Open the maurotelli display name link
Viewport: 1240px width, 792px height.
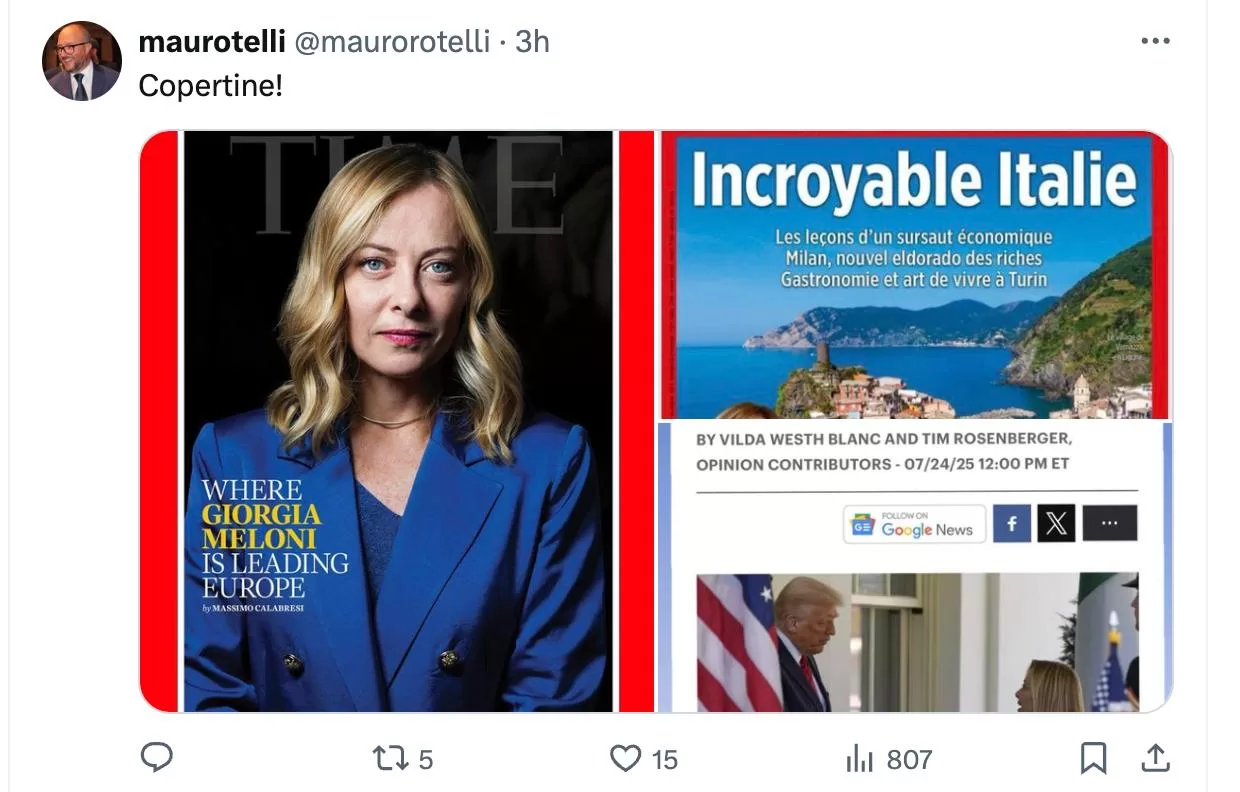(x=210, y=42)
